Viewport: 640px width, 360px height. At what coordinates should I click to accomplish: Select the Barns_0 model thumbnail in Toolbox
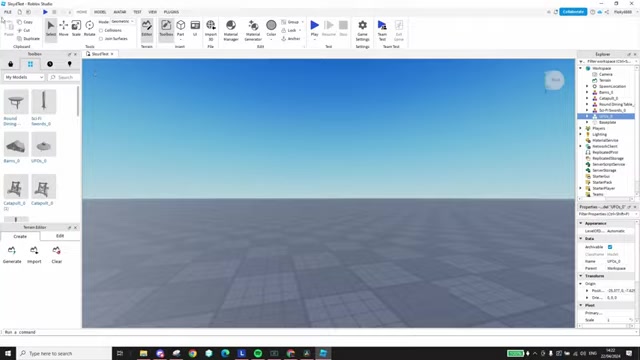[x=16, y=144]
